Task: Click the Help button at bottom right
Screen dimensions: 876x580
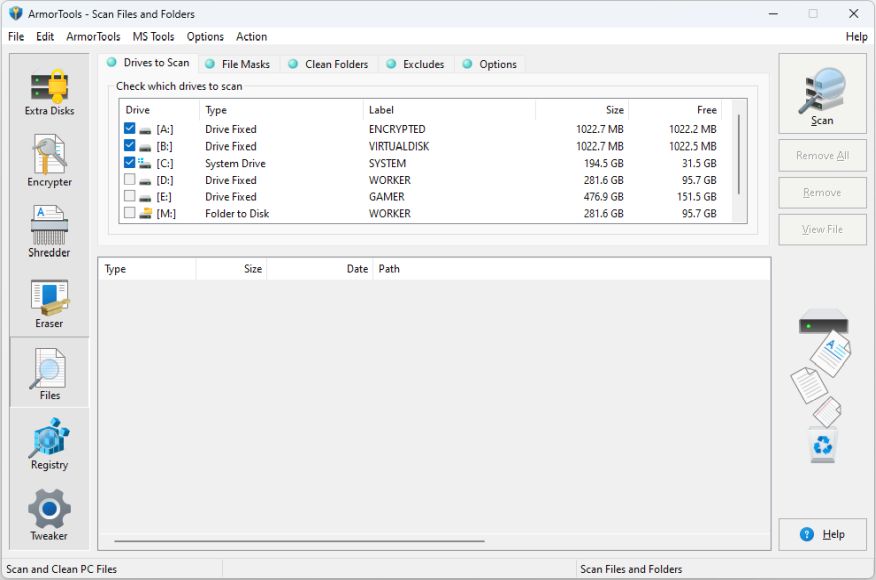Action: pyautogui.click(x=822, y=535)
